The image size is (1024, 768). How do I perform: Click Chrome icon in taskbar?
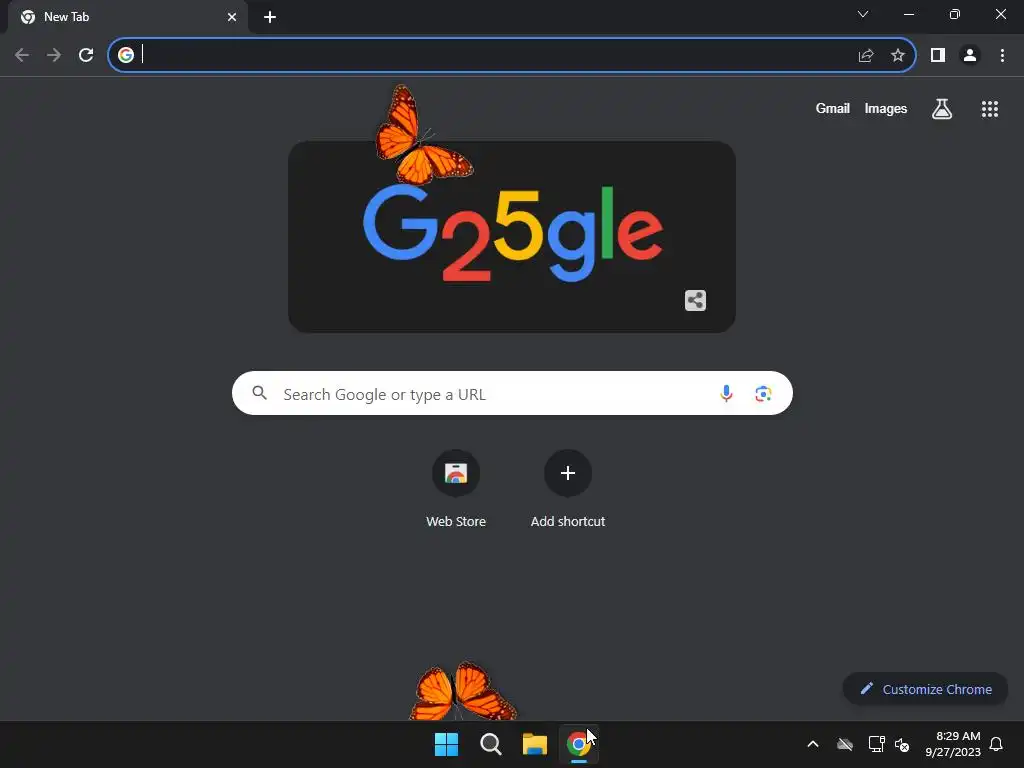coord(579,744)
